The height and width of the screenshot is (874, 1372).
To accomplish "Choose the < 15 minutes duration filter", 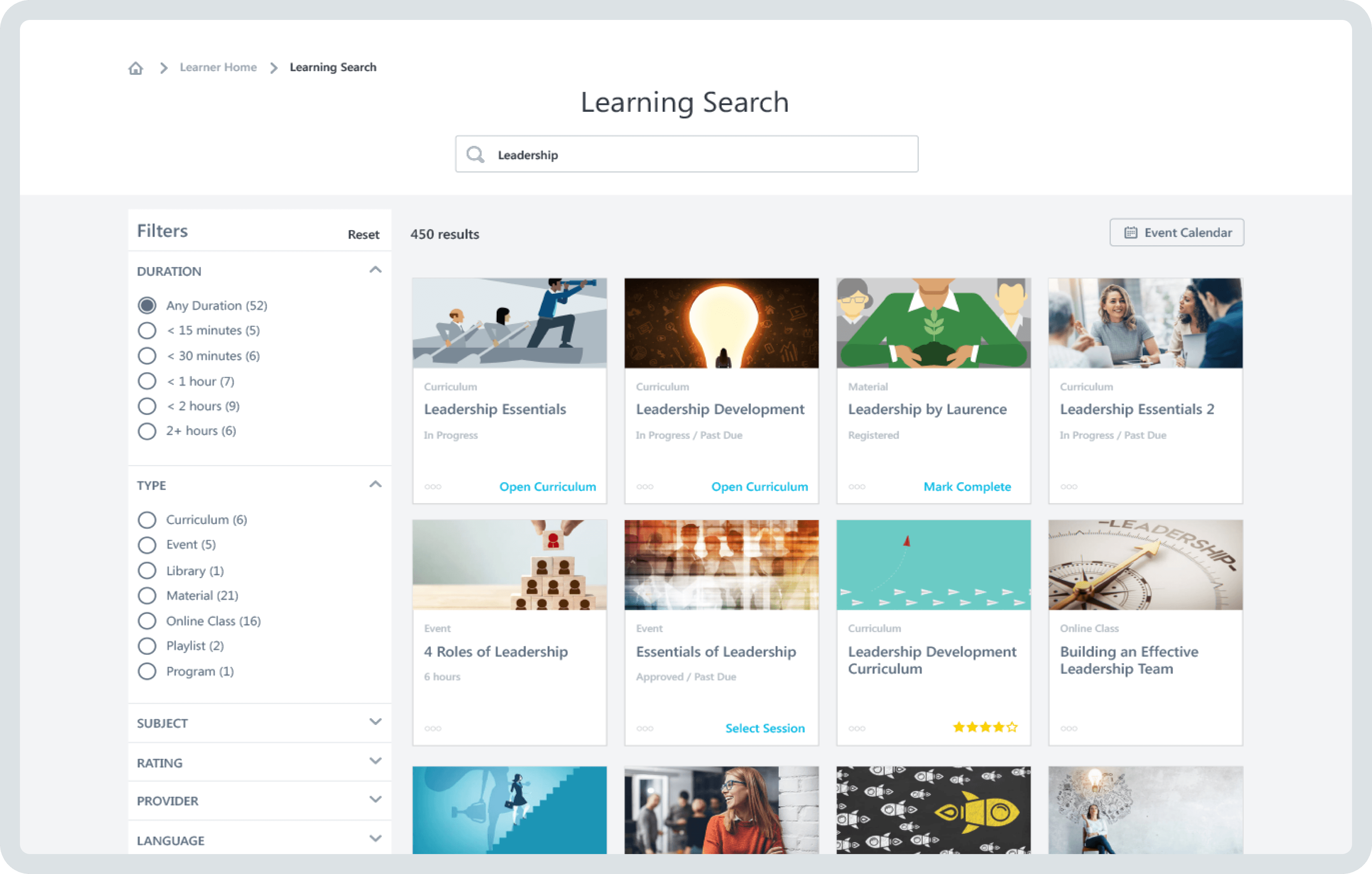I will (x=147, y=330).
